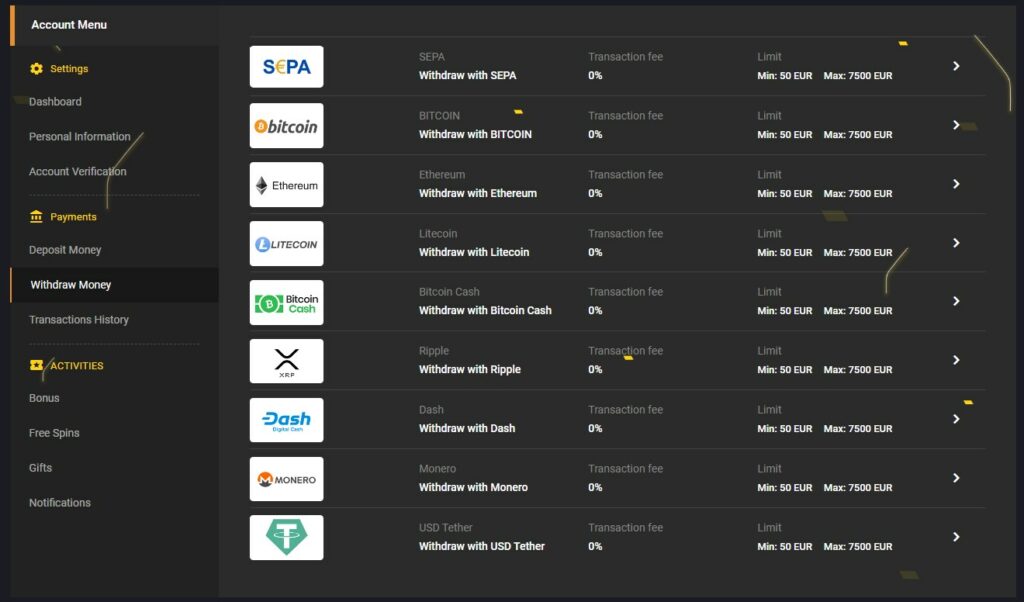The image size is (1024, 602).
Task: Go to Transactions History page
Action: (79, 320)
